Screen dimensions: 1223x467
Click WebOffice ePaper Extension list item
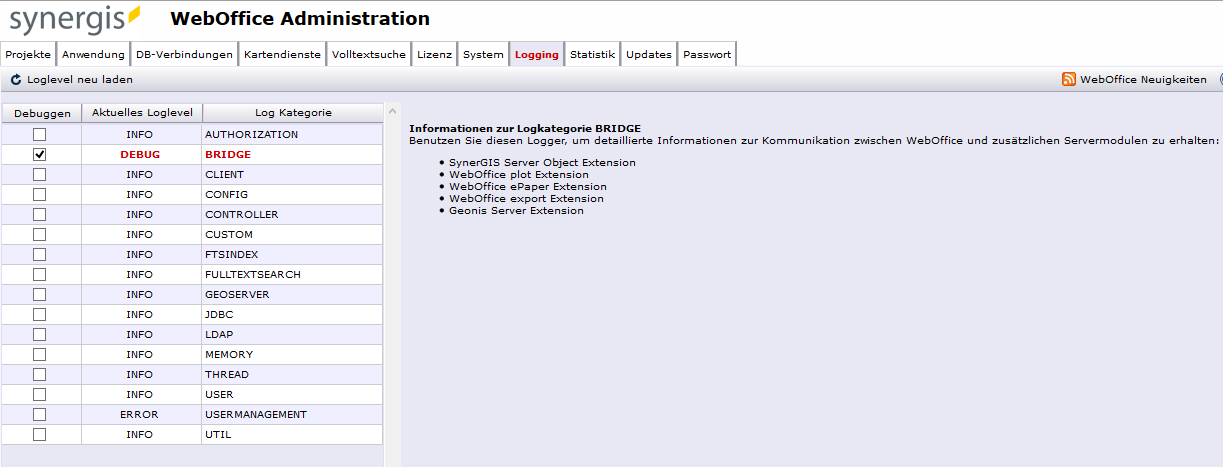[x=528, y=186]
